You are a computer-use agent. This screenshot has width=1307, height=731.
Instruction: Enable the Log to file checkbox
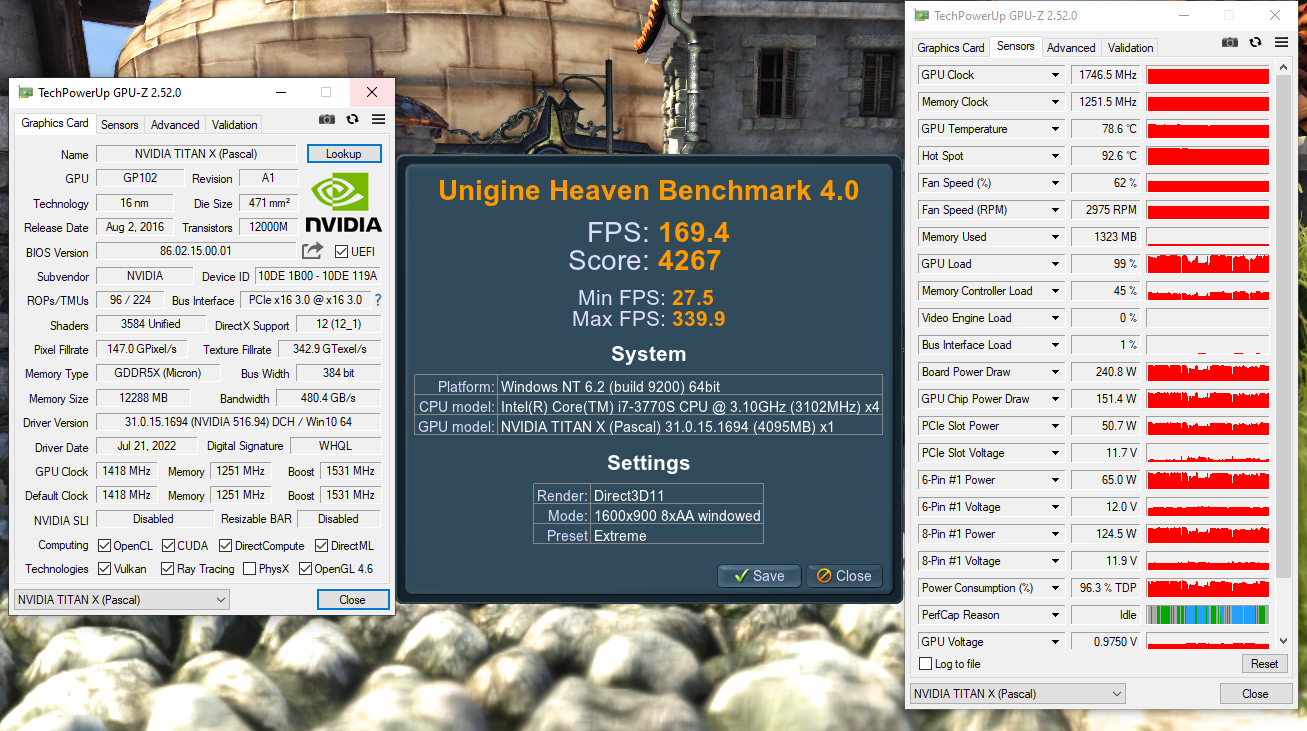coord(925,664)
